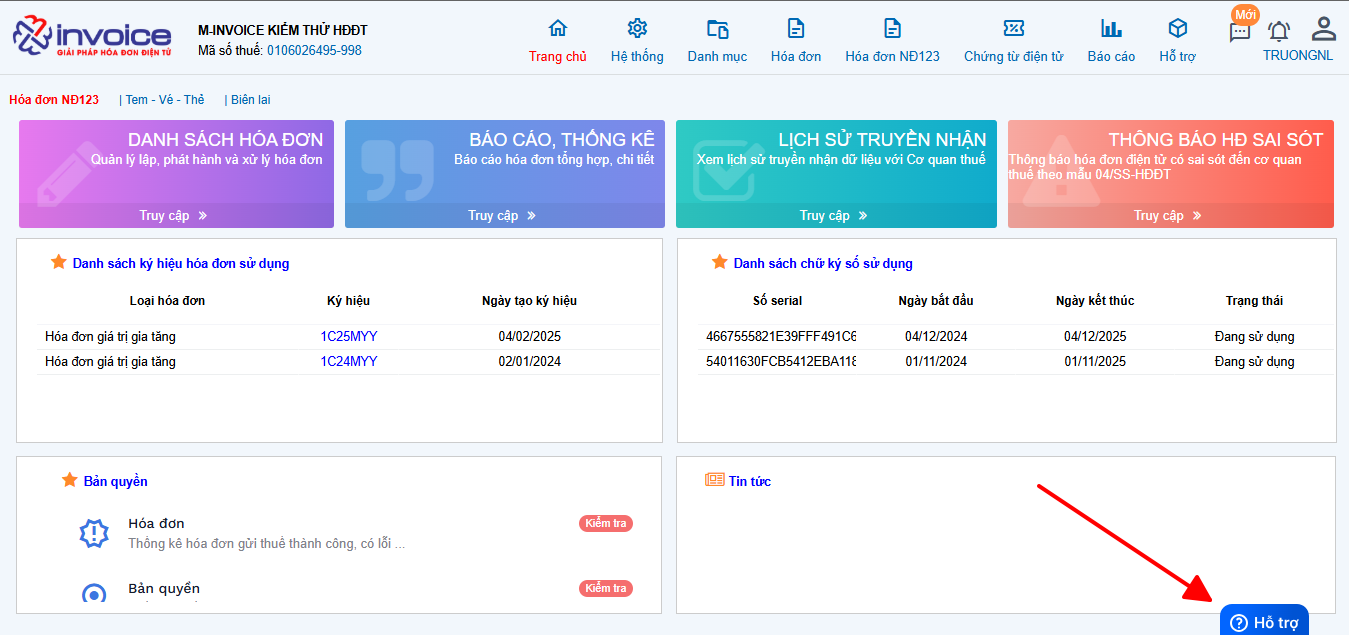Click Trạng thái column header
1349x635 pixels.
(x=1254, y=301)
